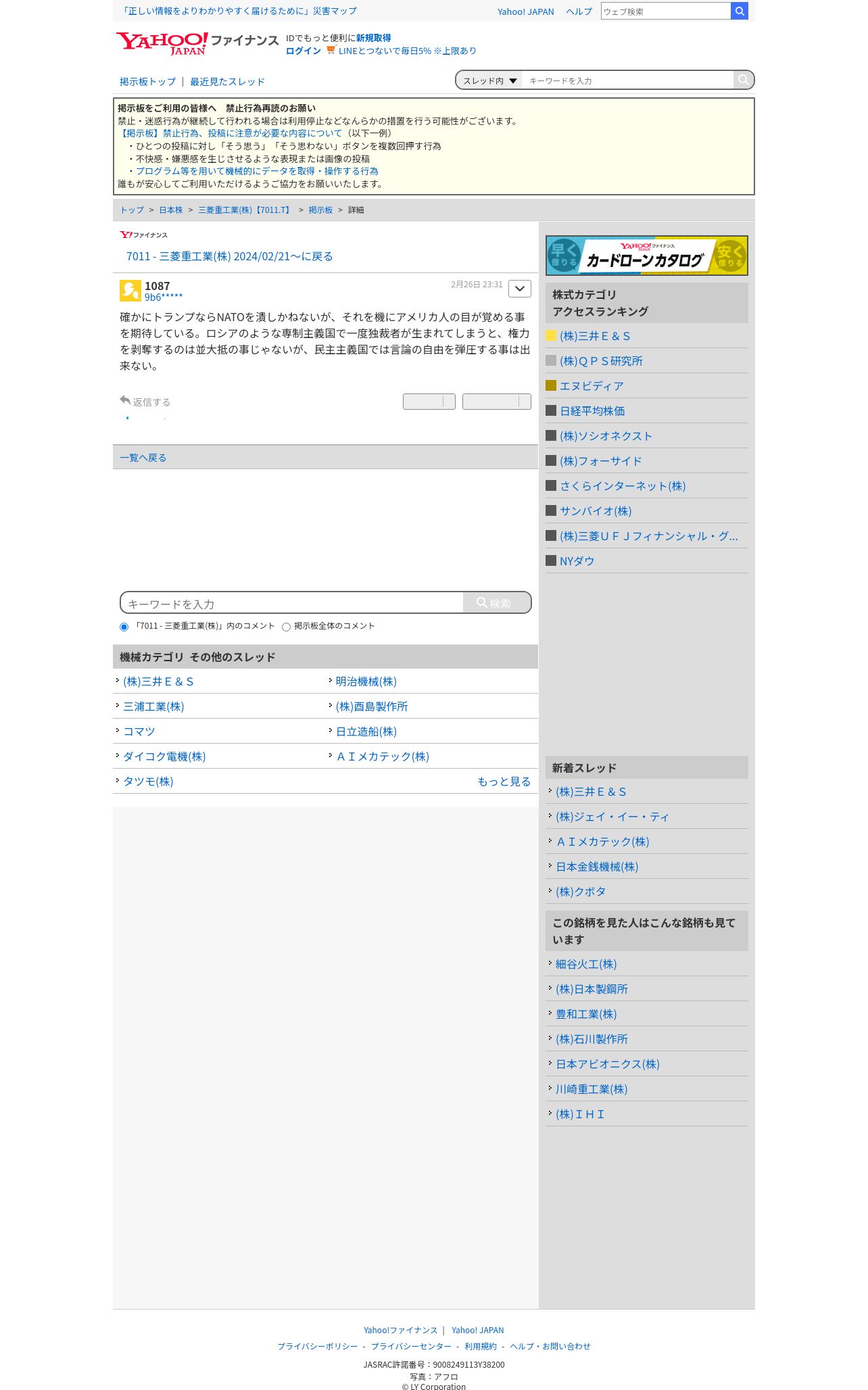Open 掲示板トップ tab link
Screen dimensions: 868x1390
[x=147, y=82]
